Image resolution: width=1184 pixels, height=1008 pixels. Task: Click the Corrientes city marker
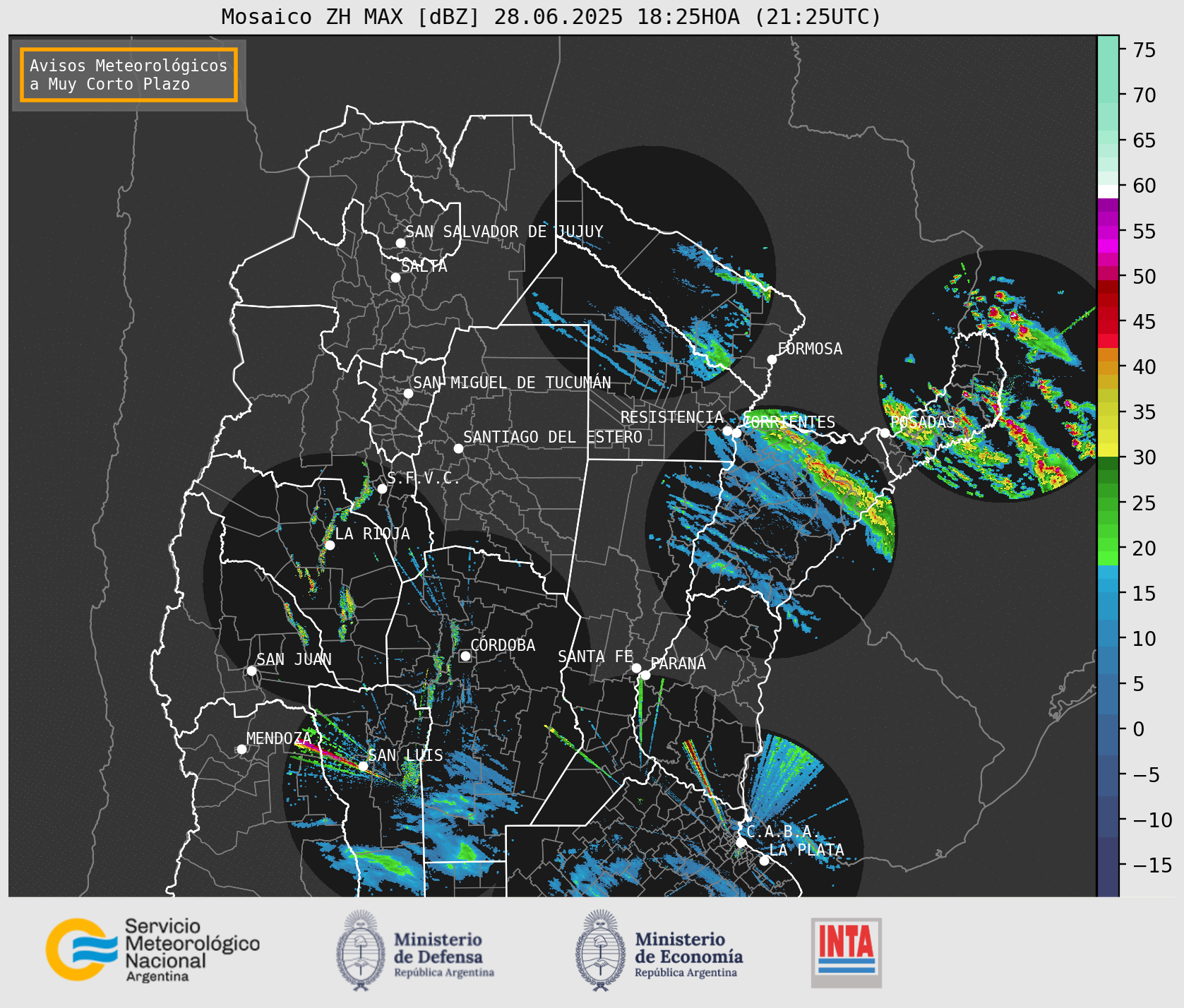coord(736,433)
